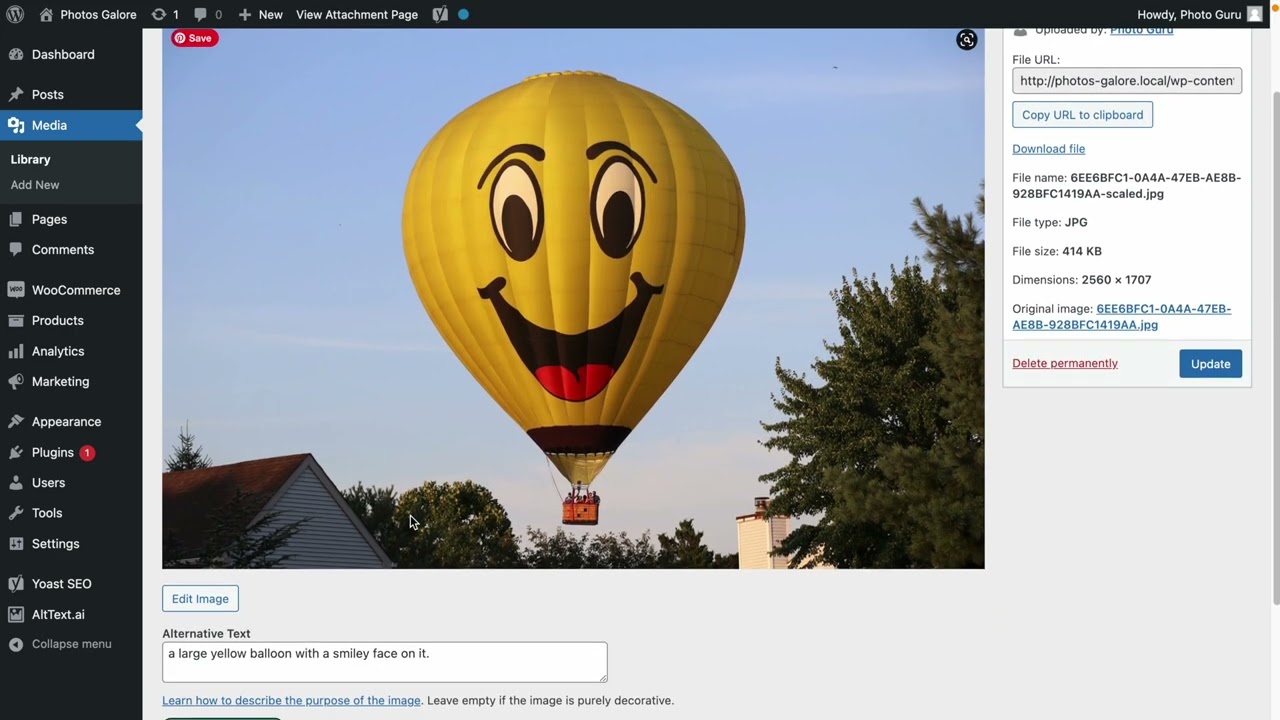Click the yellow smiley balloon image

click(573, 298)
